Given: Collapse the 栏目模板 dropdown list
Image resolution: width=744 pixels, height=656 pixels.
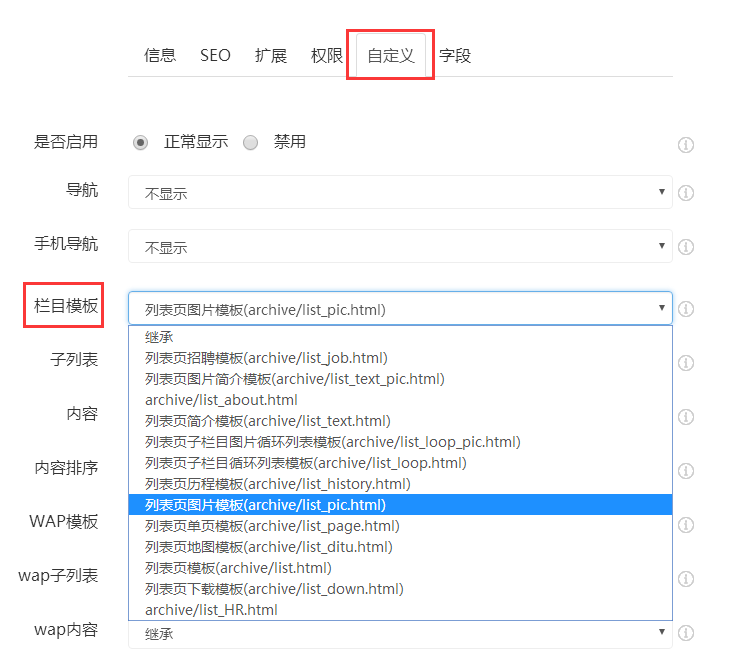Looking at the screenshot, I should coord(400,309).
